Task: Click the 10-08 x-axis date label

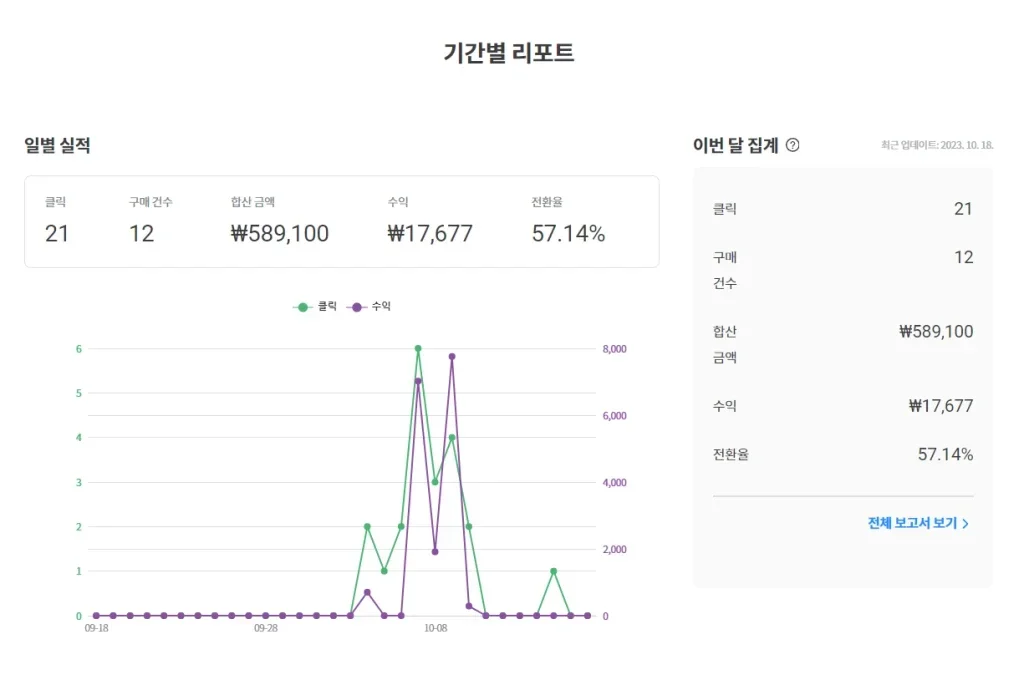Action: click(435, 629)
